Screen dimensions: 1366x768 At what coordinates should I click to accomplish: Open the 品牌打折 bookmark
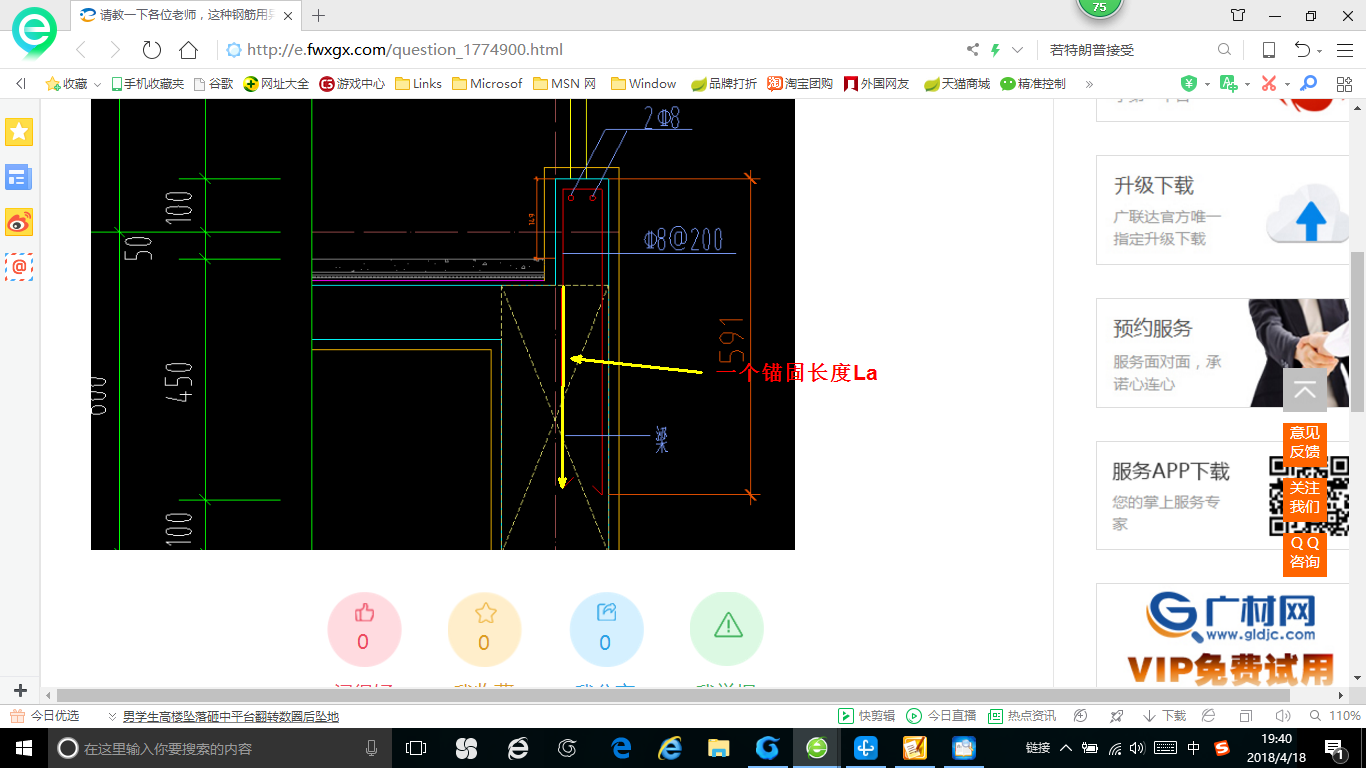click(x=724, y=84)
